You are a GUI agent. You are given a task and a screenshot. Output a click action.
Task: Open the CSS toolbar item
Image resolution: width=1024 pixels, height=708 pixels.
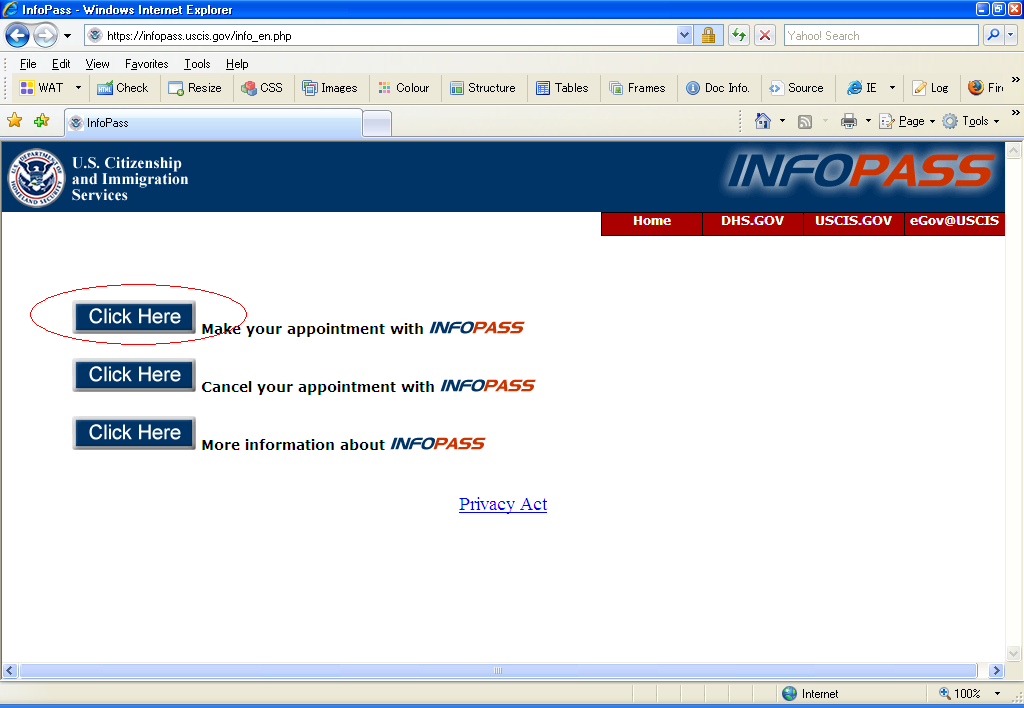(x=262, y=88)
